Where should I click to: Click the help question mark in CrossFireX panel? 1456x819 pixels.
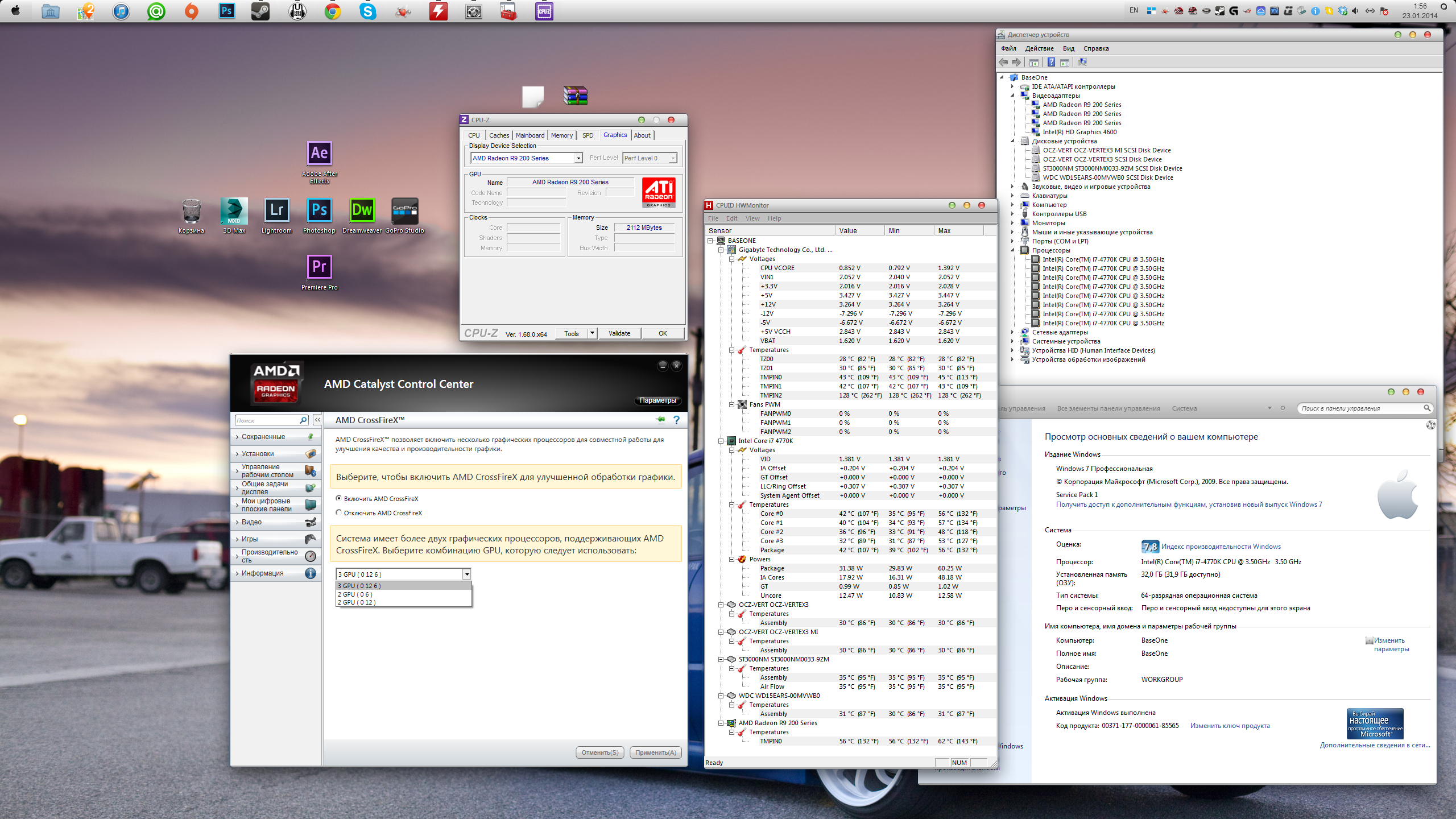pyautogui.click(x=676, y=420)
